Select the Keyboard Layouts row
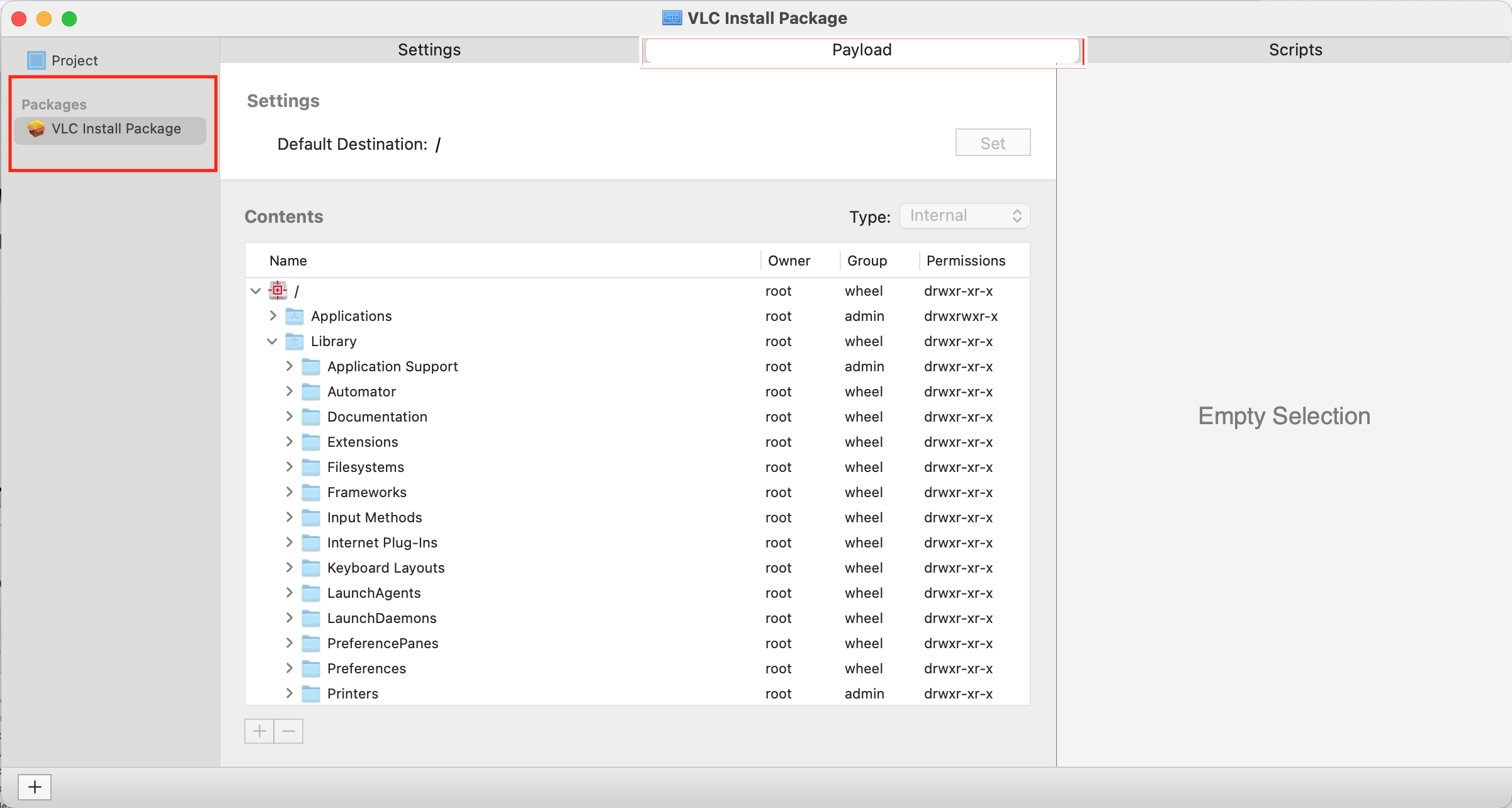 (x=638, y=568)
